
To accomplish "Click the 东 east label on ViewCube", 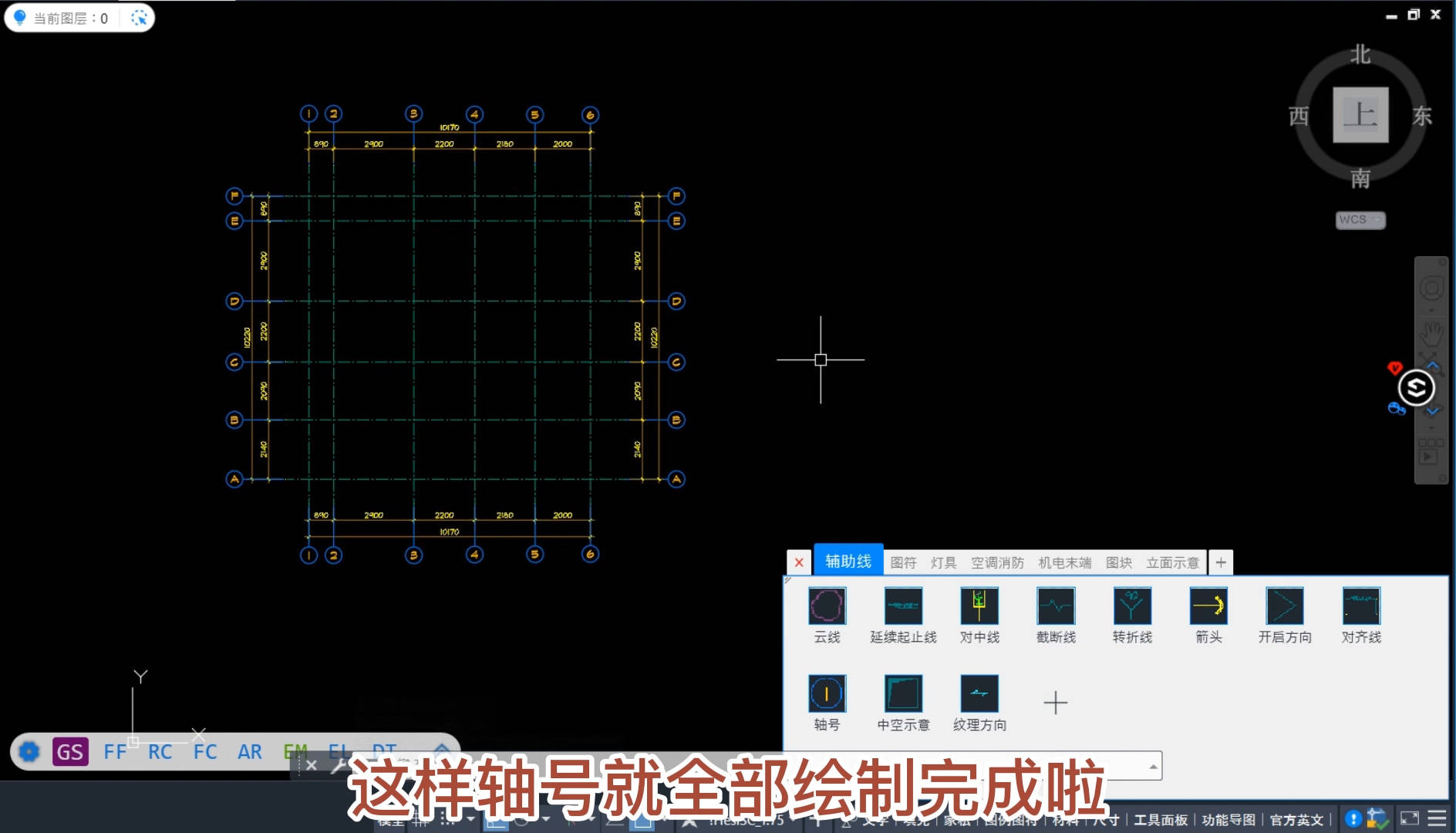I will click(1422, 116).
